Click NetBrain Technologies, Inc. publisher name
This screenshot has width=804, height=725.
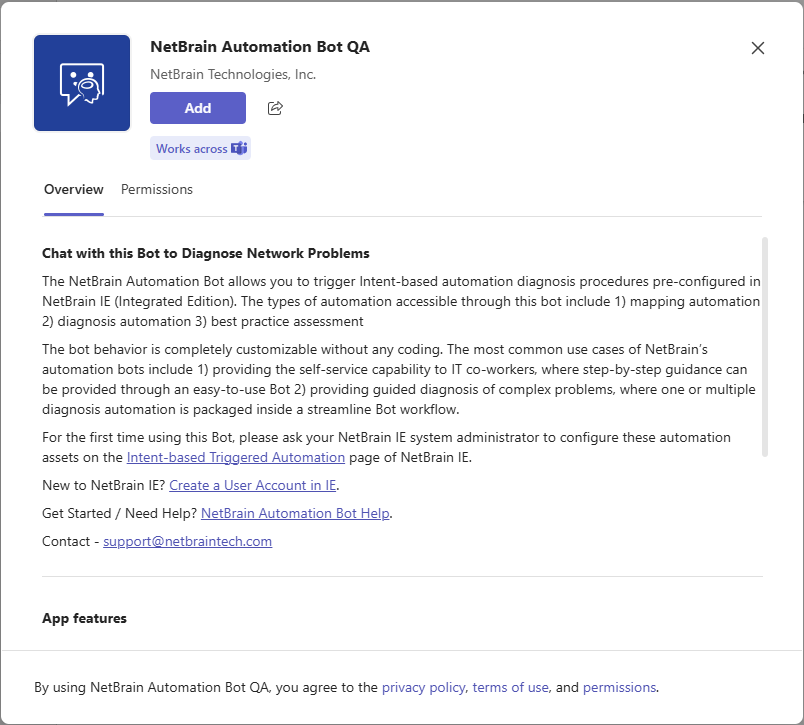click(233, 74)
